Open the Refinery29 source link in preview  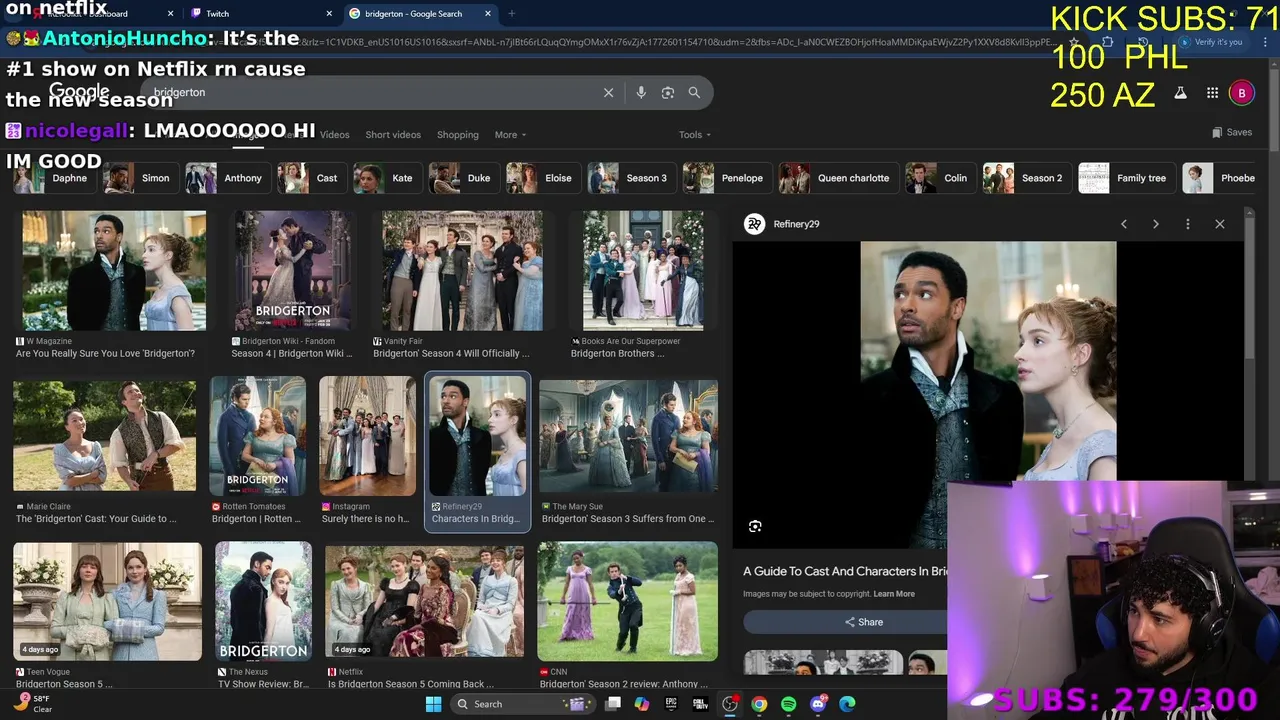(x=782, y=224)
